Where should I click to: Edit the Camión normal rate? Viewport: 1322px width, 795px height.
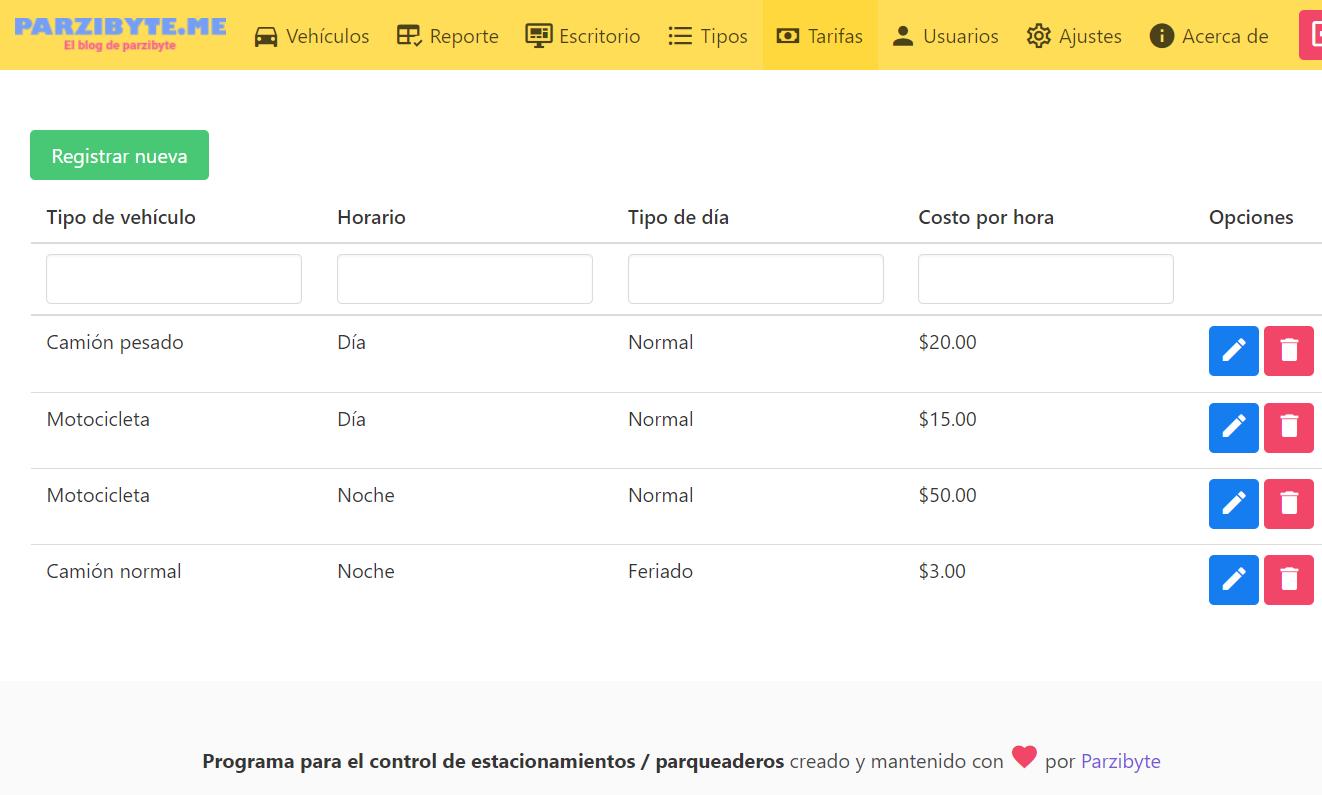(1233, 580)
